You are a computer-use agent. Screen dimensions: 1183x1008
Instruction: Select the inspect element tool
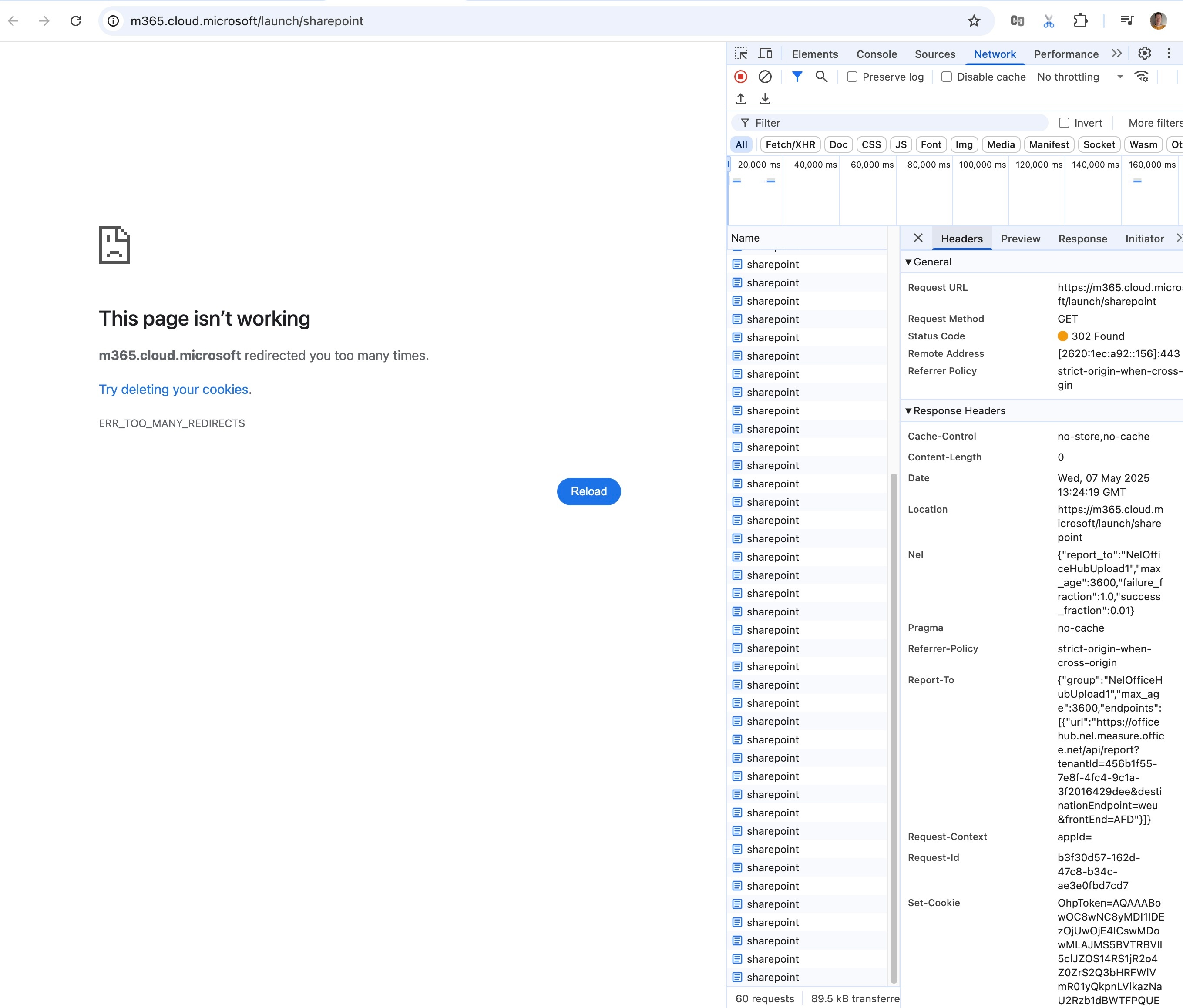[740, 53]
